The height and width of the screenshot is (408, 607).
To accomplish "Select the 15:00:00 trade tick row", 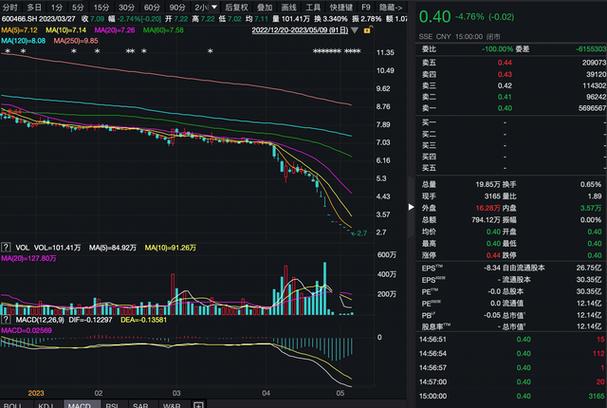I will pyautogui.click(x=512, y=396).
